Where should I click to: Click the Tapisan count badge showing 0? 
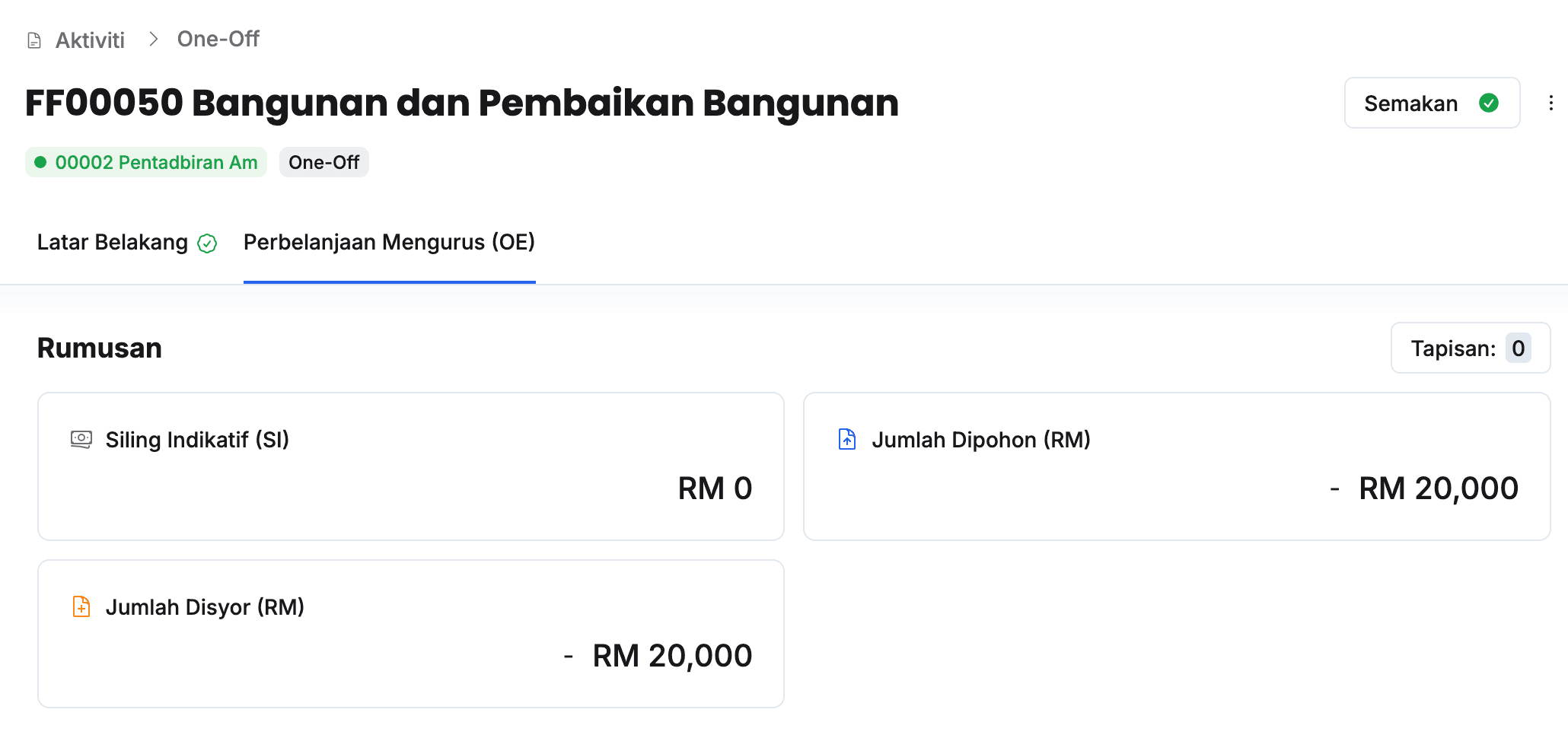[1518, 348]
